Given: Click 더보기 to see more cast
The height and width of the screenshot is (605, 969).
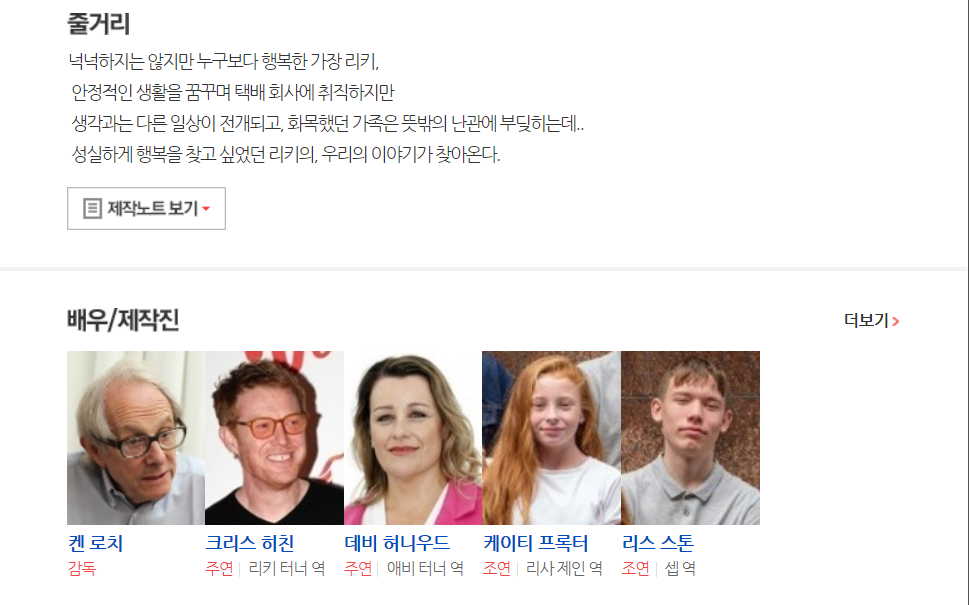Looking at the screenshot, I should [866, 320].
